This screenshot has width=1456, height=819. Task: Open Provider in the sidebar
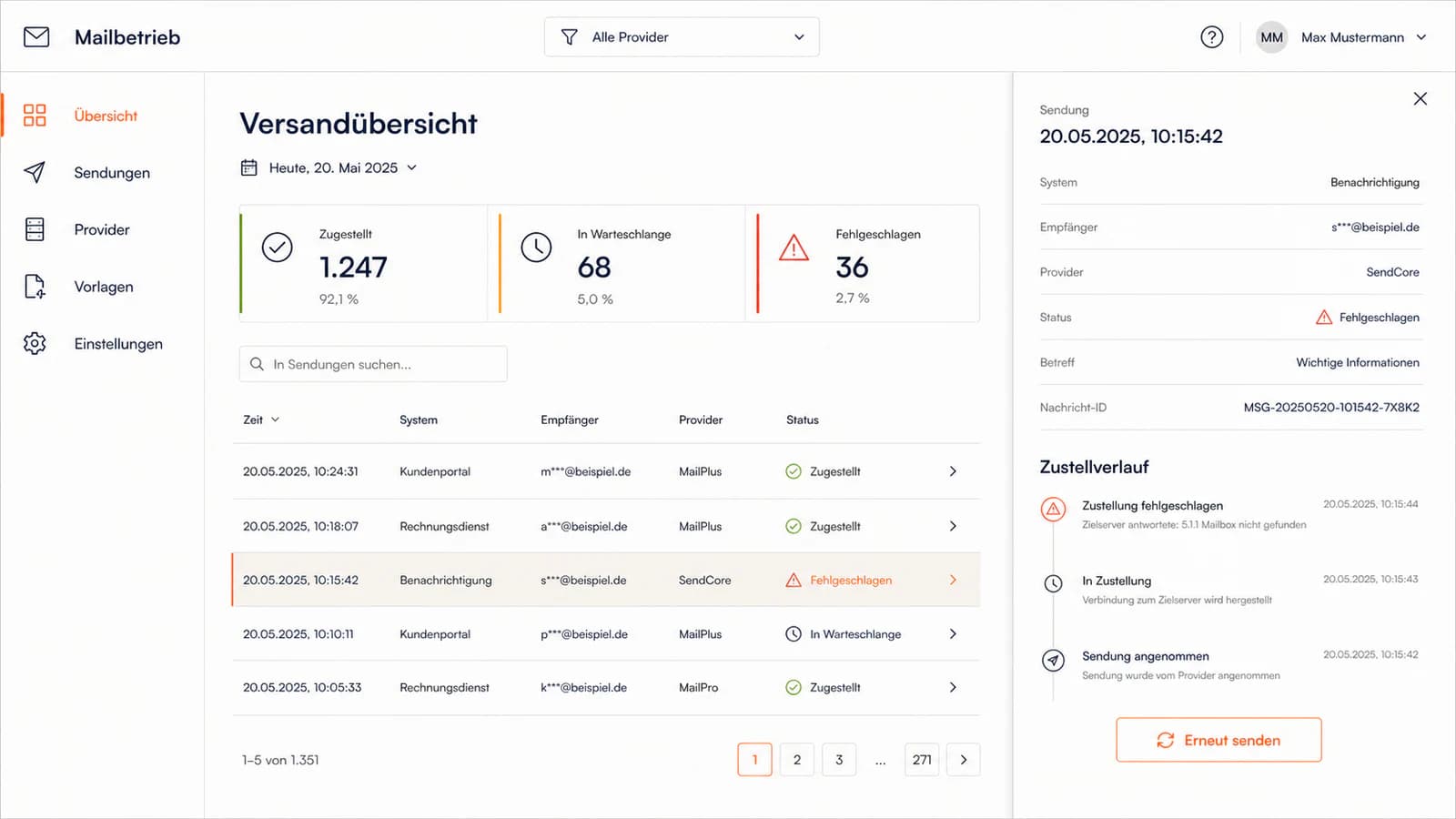pos(102,229)
